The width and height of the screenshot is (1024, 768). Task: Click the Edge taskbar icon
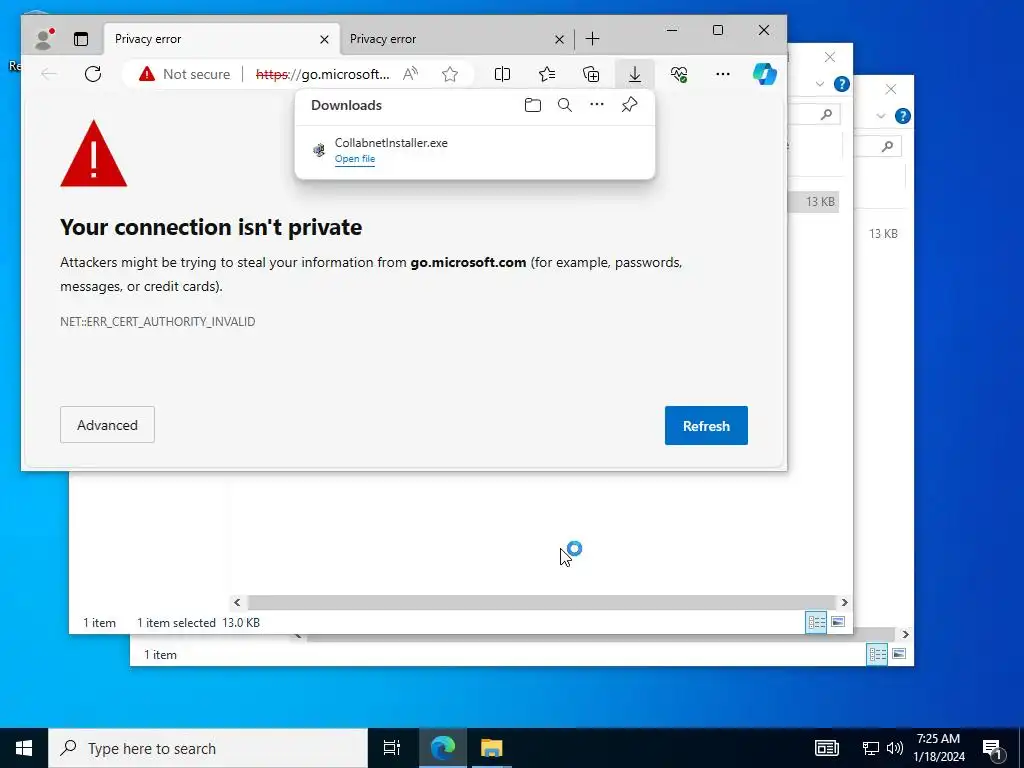[x=442, y=748]
